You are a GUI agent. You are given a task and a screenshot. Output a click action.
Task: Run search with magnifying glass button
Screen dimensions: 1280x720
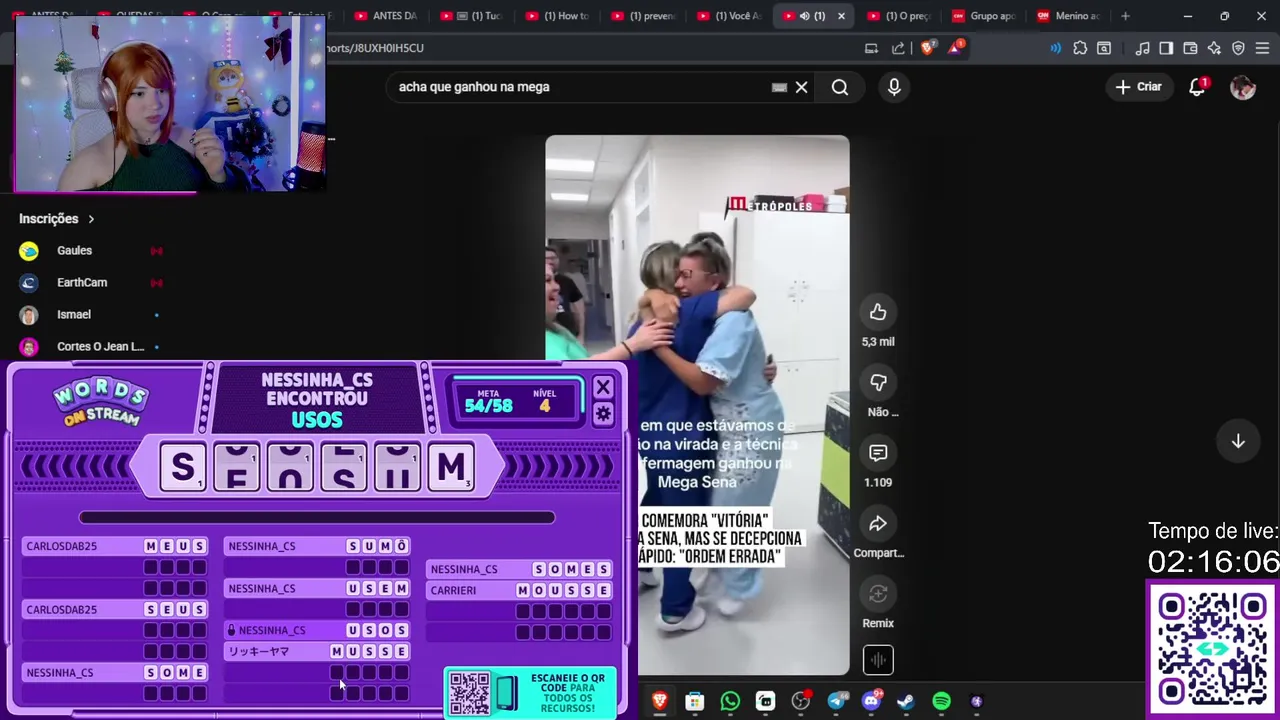tap(840, 87)
